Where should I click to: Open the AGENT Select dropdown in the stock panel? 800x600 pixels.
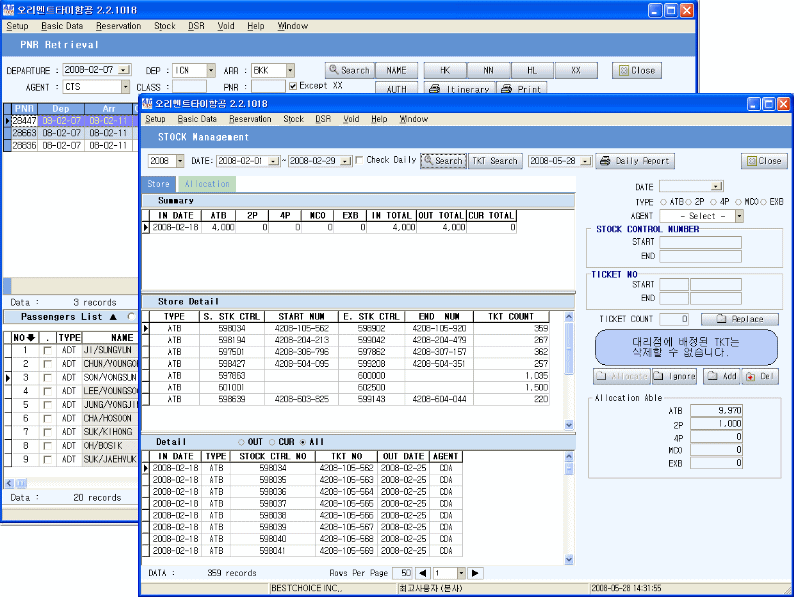point(739,216)
